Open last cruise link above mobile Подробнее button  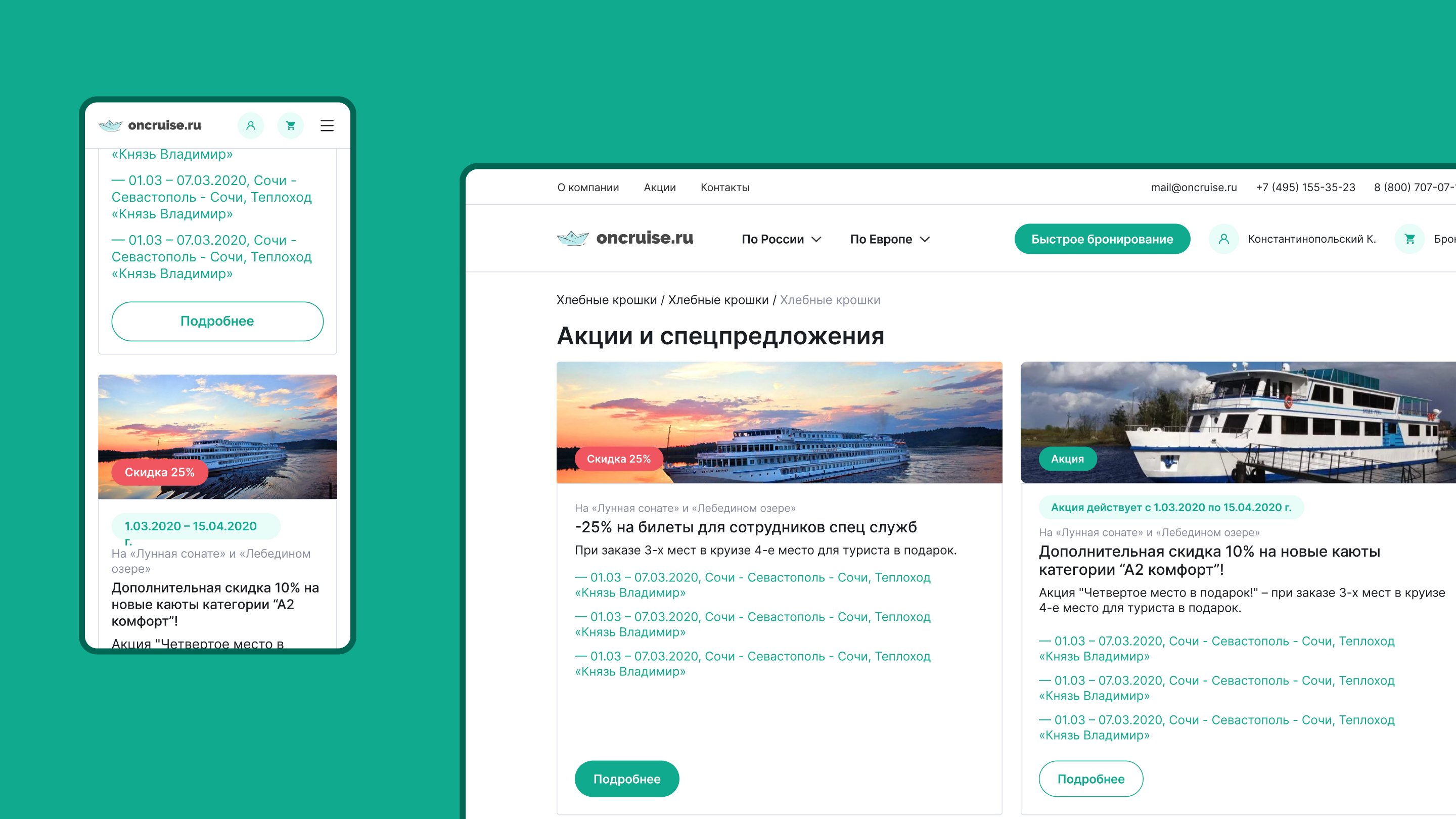[x=211, y=257]
